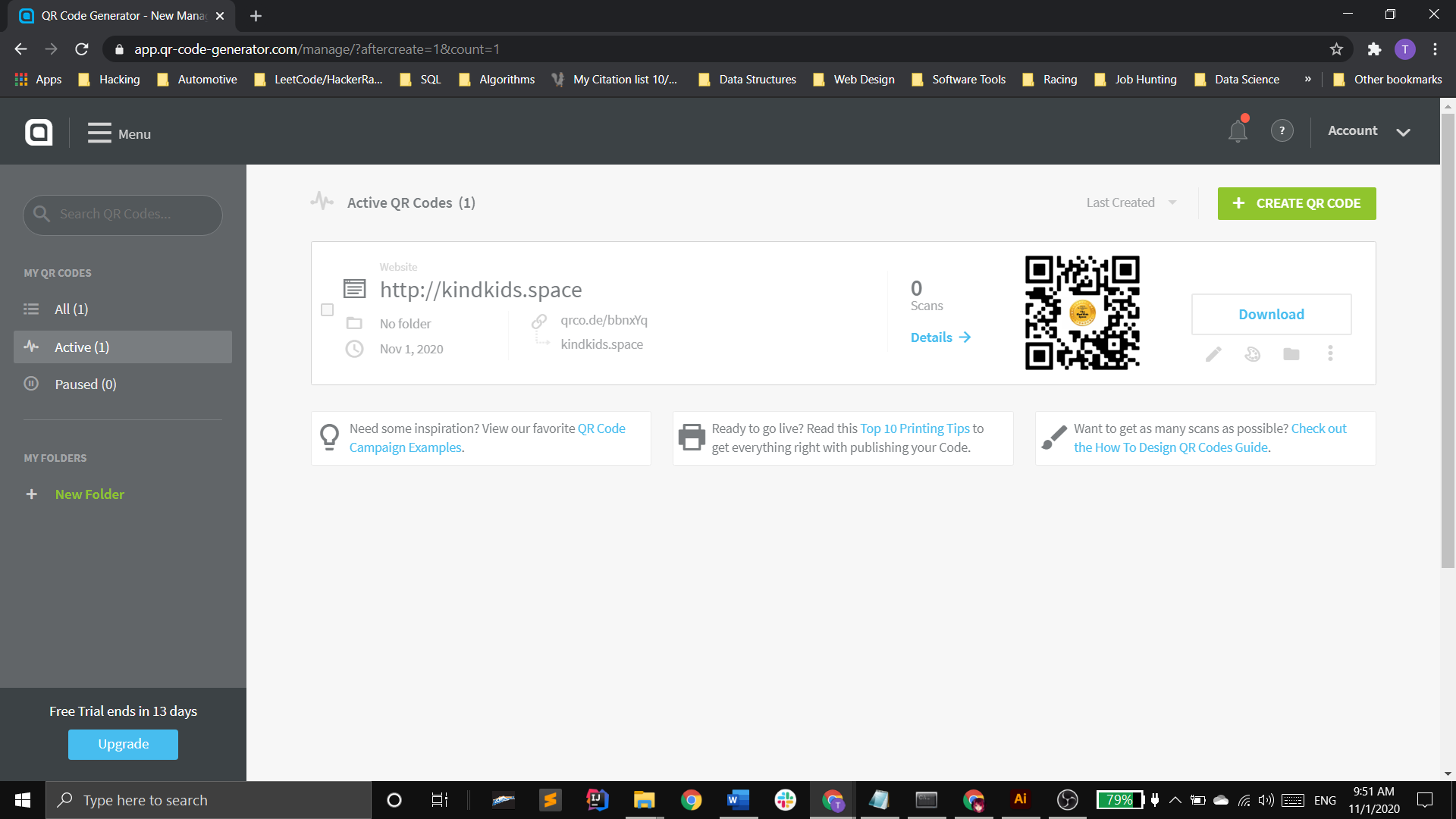The height and width of the screenshot is (819, 1456).
Task: Click the pencil edit icon under Download
Action: pos(1213,354)
